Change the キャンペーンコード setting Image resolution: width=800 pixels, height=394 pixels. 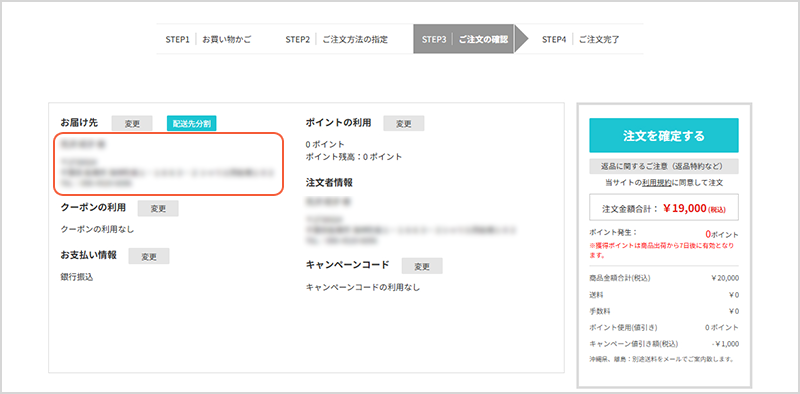(422, 266)
